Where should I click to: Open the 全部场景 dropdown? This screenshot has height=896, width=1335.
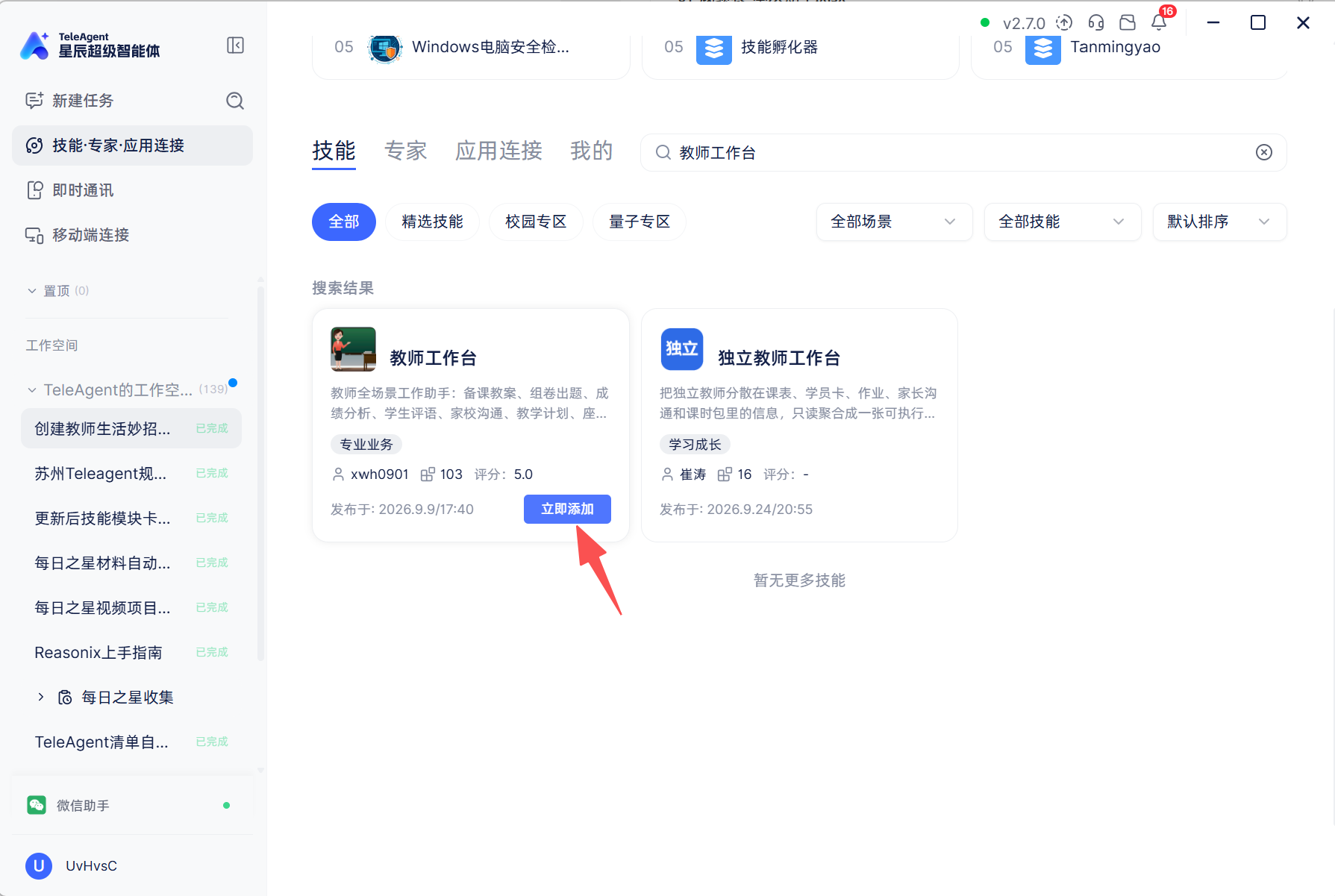(894, 222)
